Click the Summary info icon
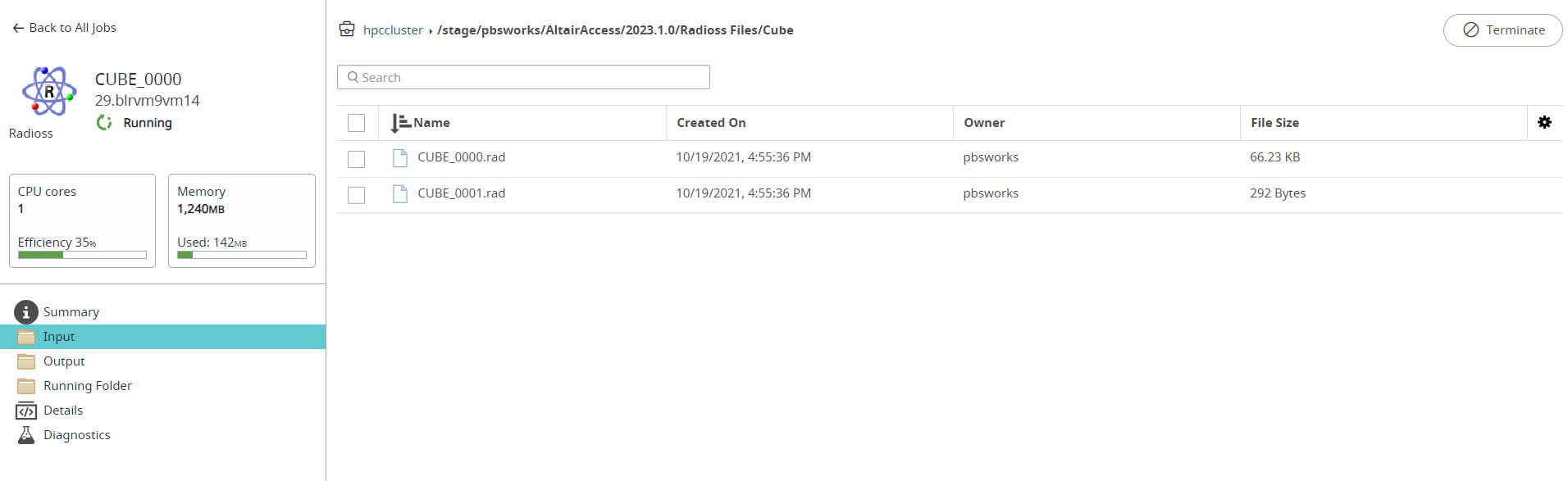The image size is (1568, 481). (x=26, y=312)
